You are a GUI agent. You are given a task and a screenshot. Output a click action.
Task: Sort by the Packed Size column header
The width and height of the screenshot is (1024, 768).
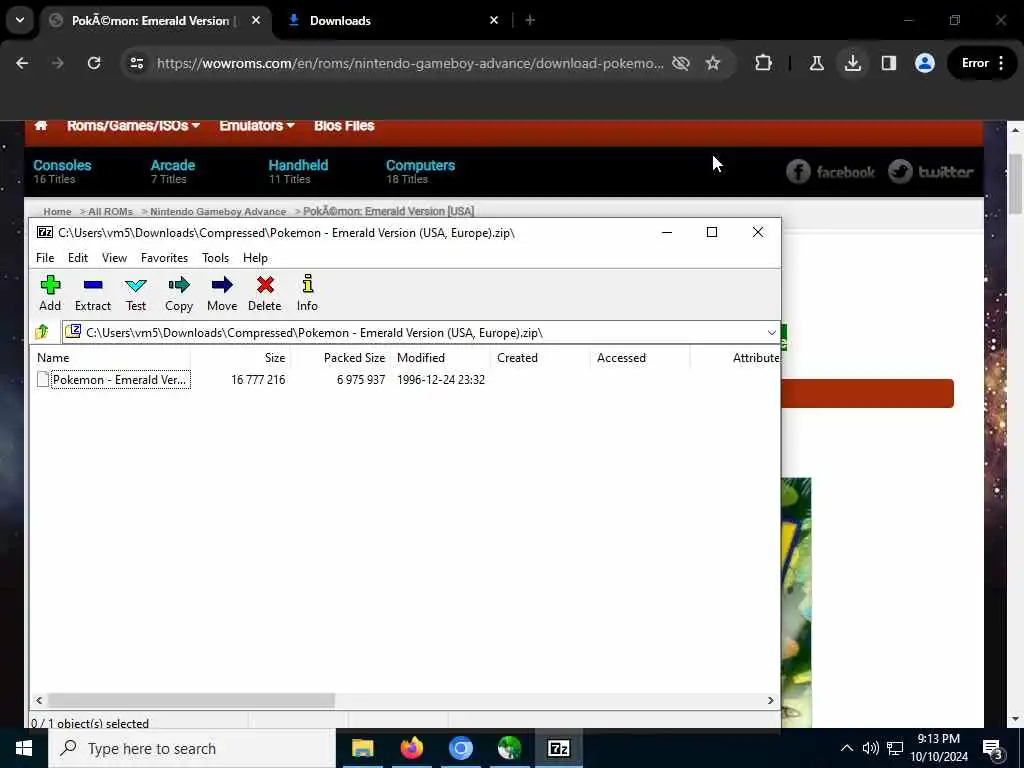pos(341,358)
